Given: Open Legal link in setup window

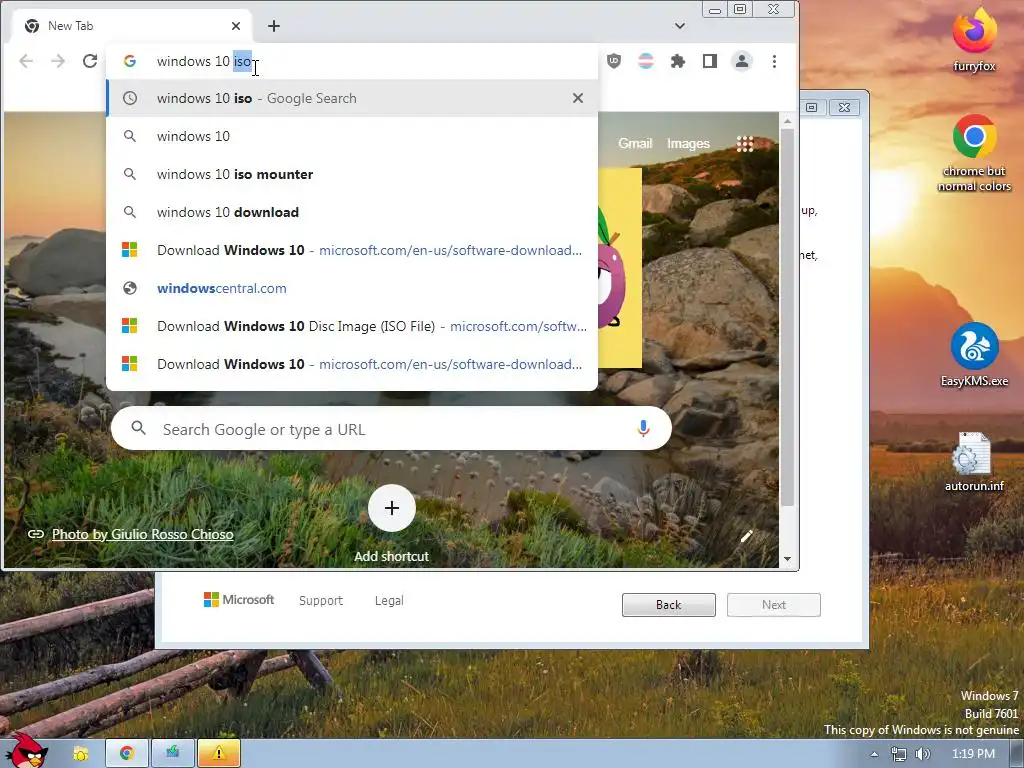Looking at the screenshot, I should [x=389, y=600].
